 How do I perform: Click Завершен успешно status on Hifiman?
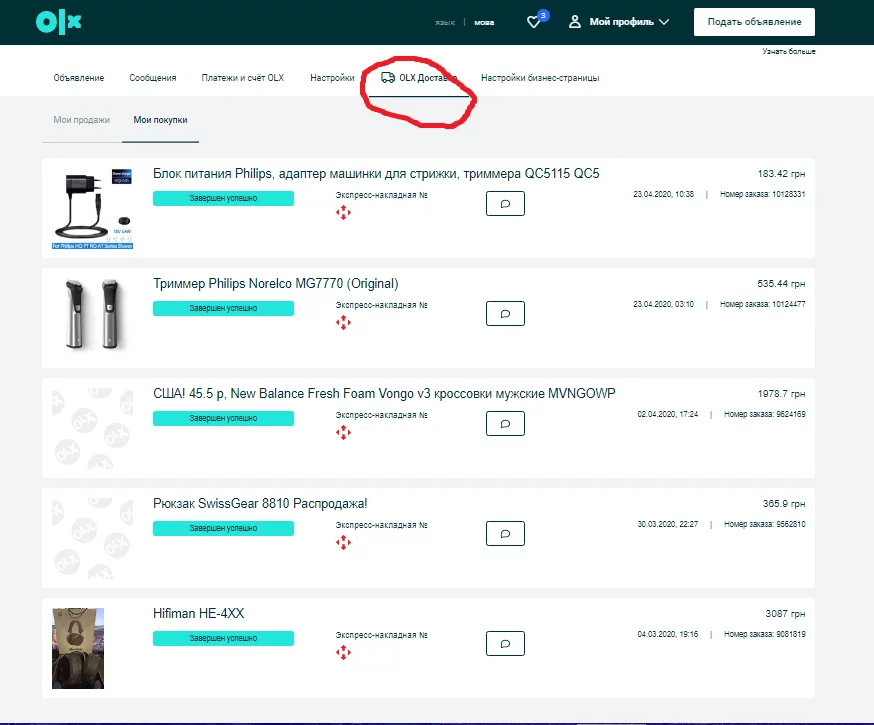[223, 638]
